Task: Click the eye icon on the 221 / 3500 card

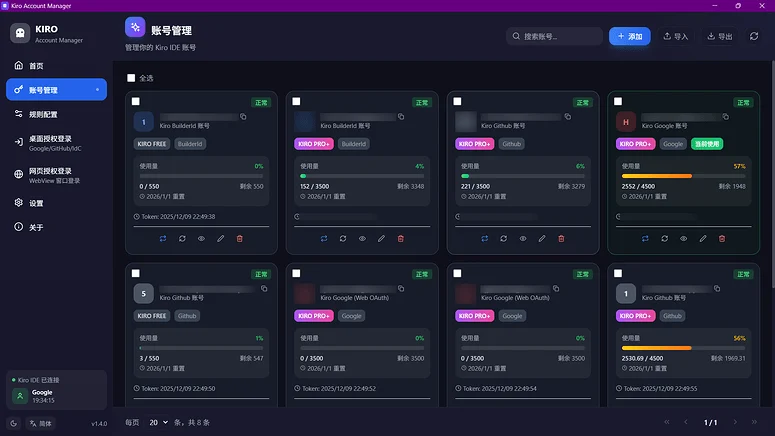Action: 523,239
